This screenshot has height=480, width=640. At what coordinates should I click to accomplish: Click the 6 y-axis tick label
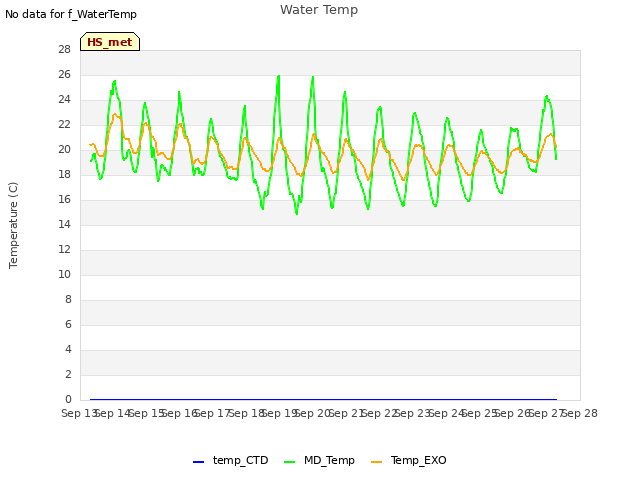(x=68, y=324)
